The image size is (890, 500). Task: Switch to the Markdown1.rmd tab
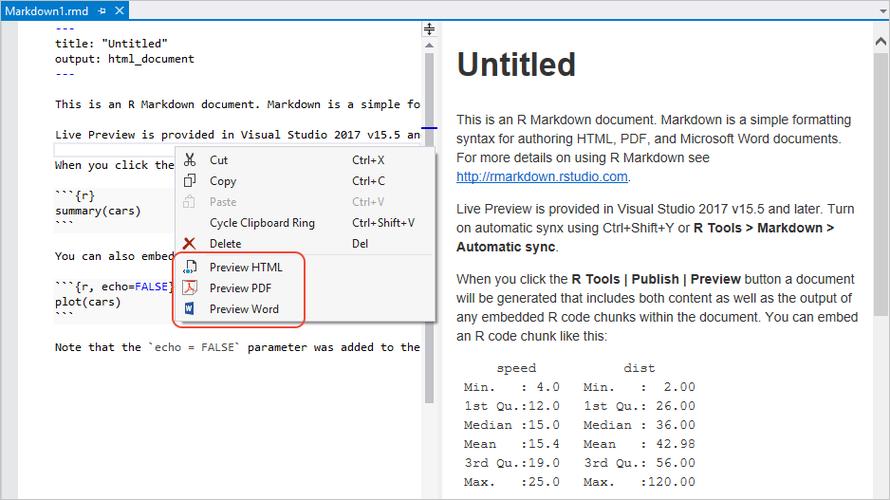(45, 10)
